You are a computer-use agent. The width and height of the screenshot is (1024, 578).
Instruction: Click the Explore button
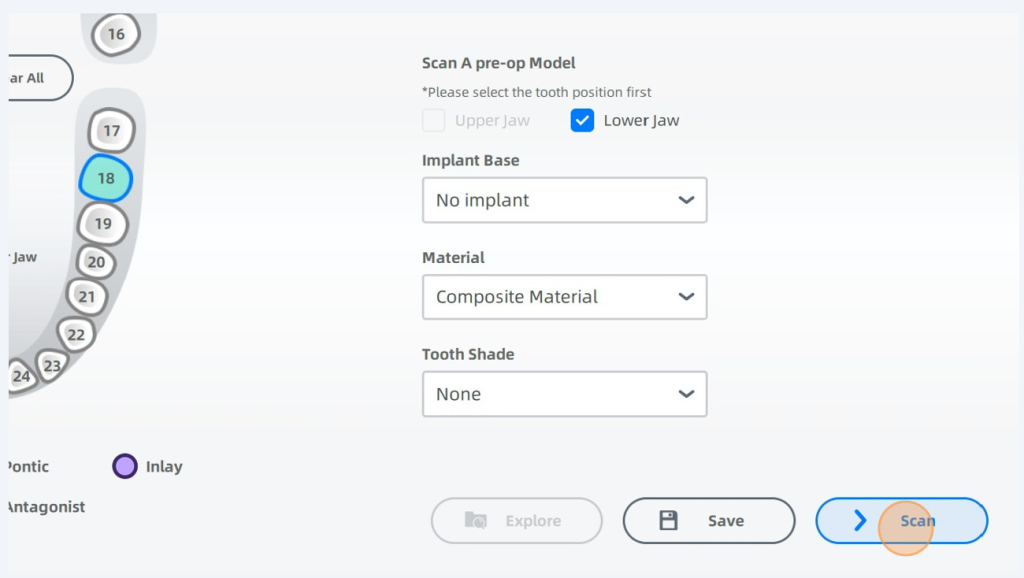pyautogui.click(x=516, y=520)
